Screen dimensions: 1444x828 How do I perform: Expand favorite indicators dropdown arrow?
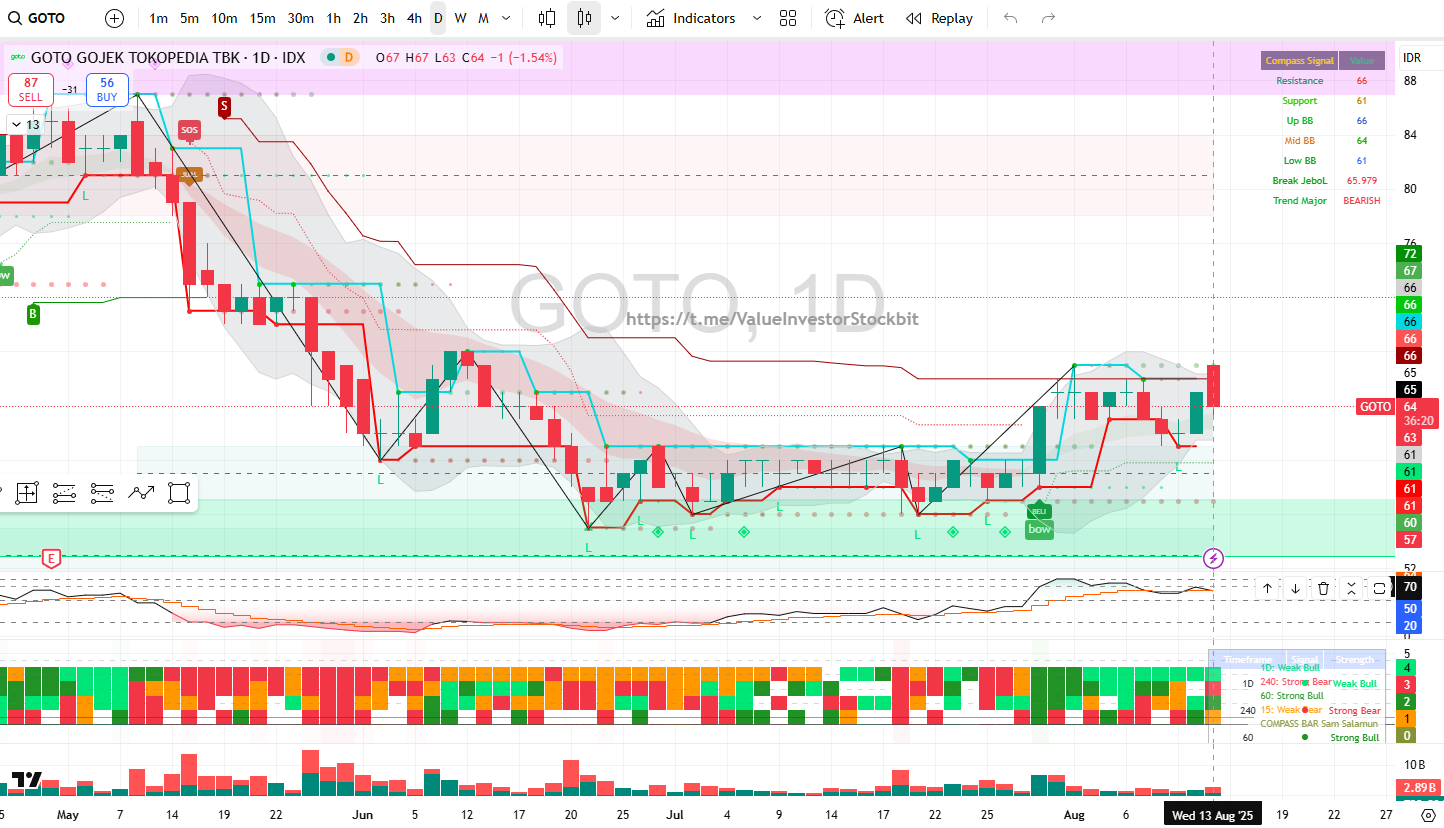pyautogui.click(x=756, y=18)
